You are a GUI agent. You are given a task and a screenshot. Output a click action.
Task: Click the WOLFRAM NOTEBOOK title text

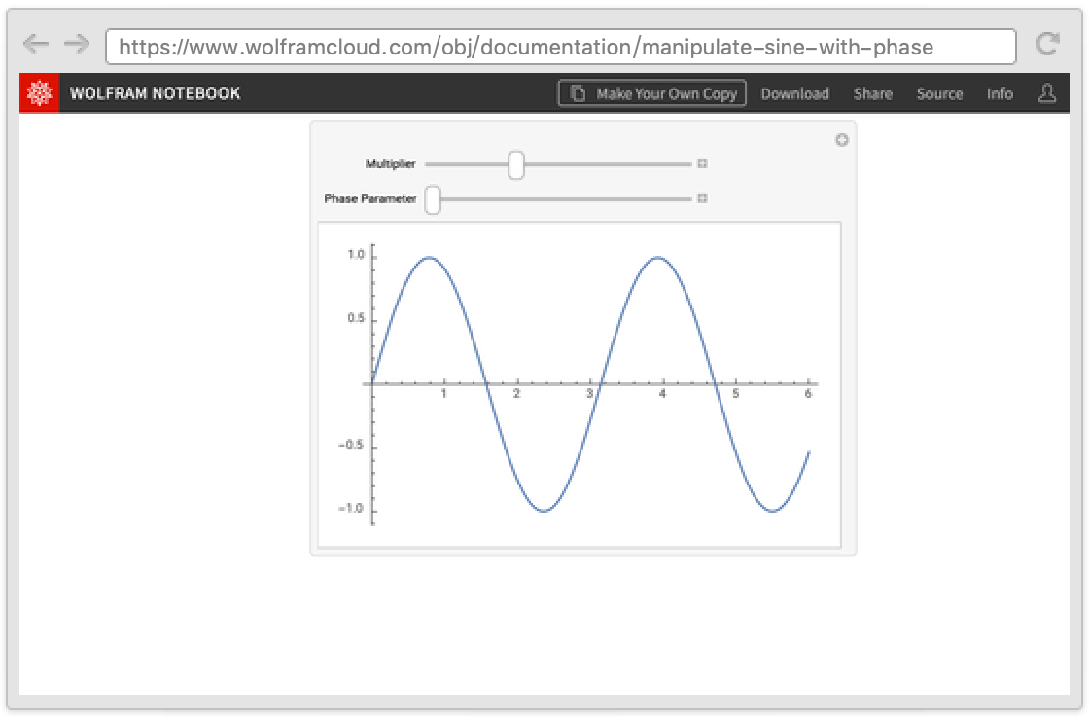[x=155, y=94]
